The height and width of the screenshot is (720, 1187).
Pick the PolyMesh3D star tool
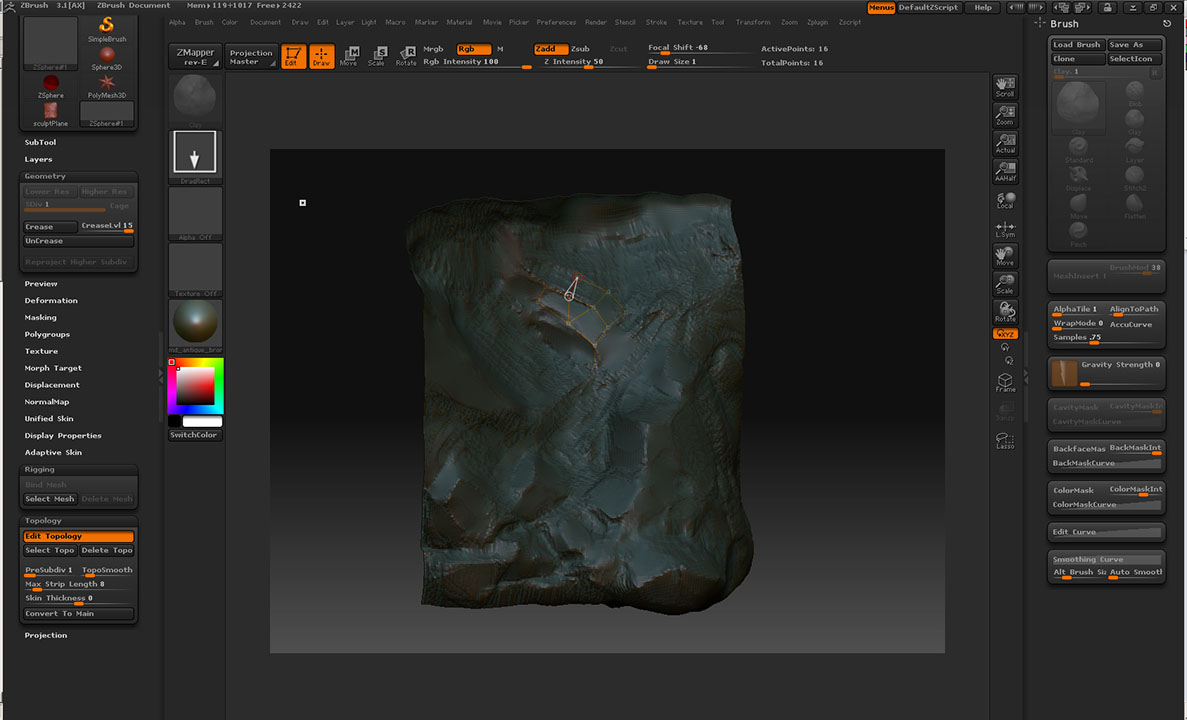(107, 83)
